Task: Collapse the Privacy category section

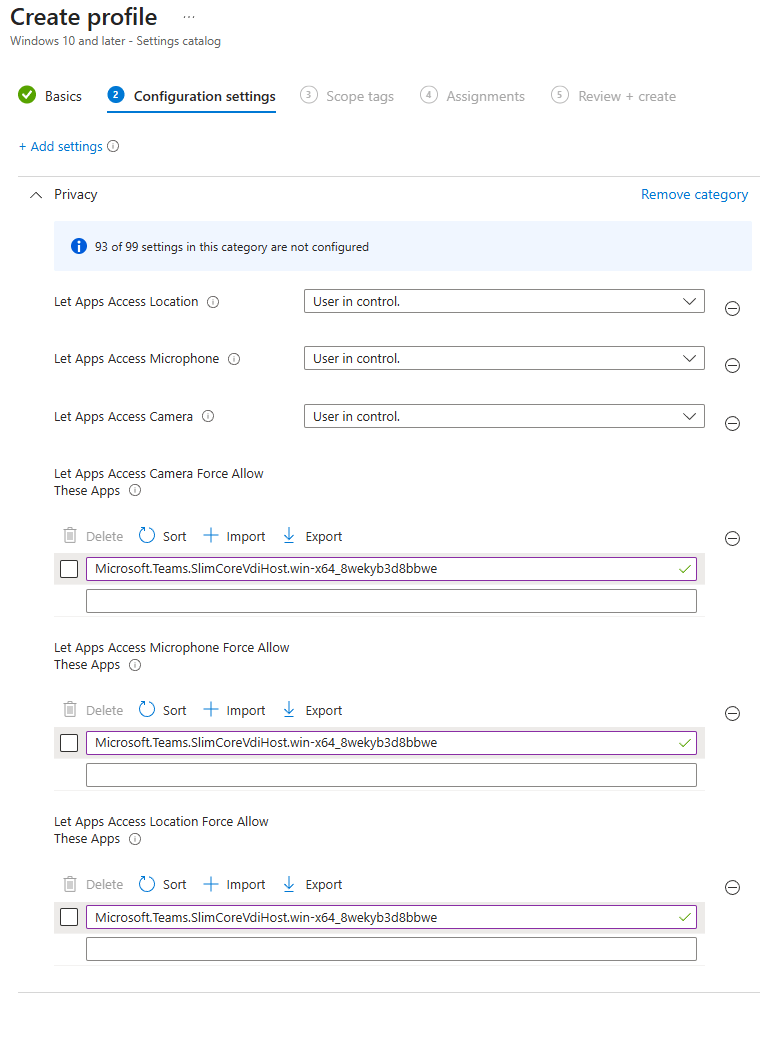Action: (x=37, y=195)
